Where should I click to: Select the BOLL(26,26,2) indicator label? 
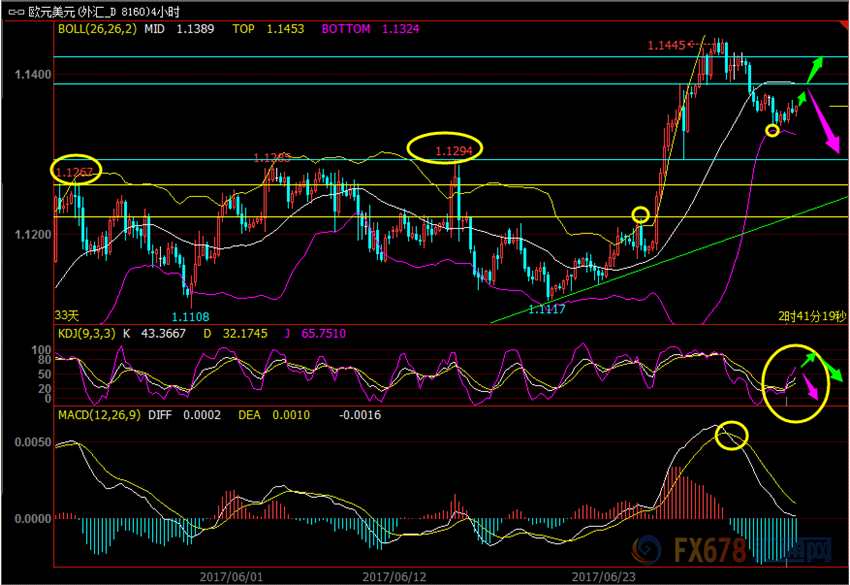(x=98, y=29)
